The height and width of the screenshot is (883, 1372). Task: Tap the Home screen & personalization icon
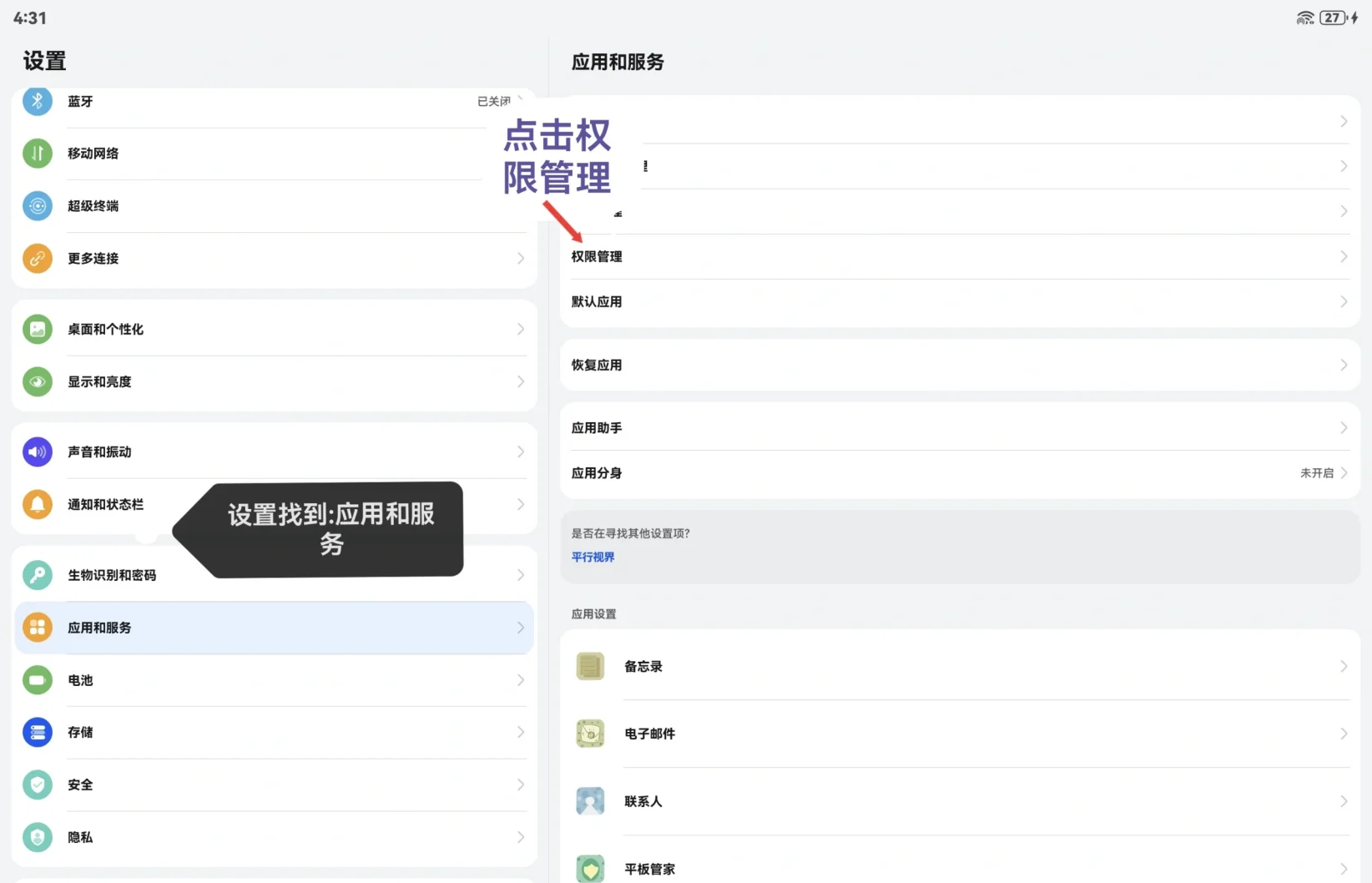coord(37,330)
